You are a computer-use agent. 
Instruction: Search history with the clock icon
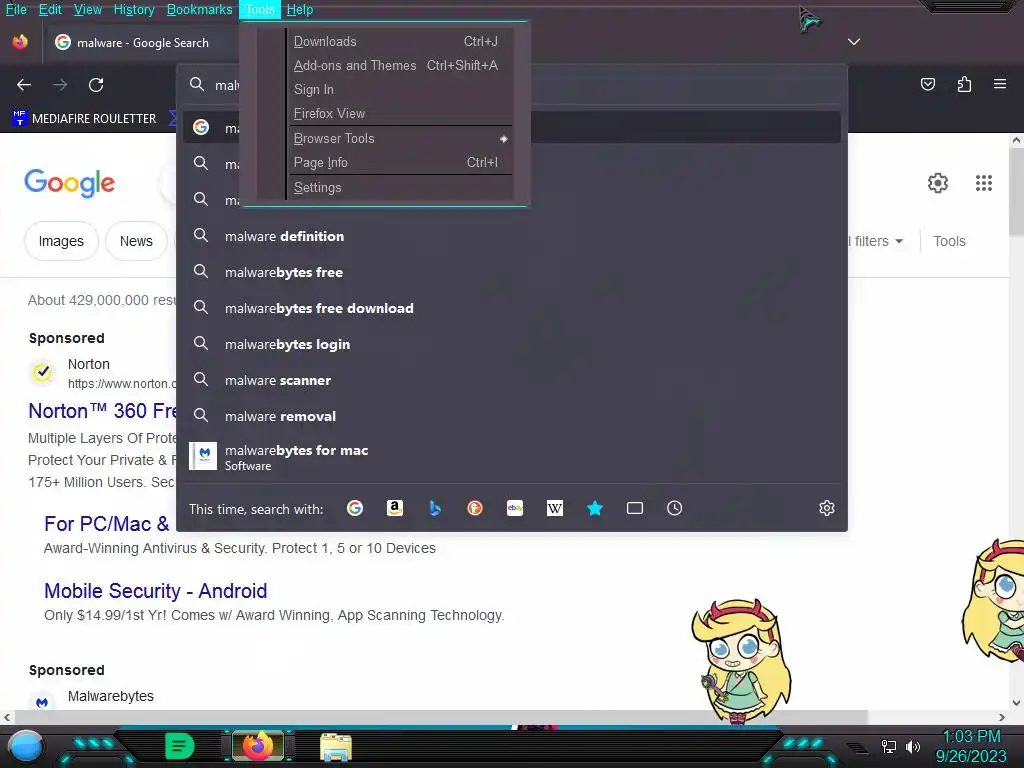tap(675, 508)
